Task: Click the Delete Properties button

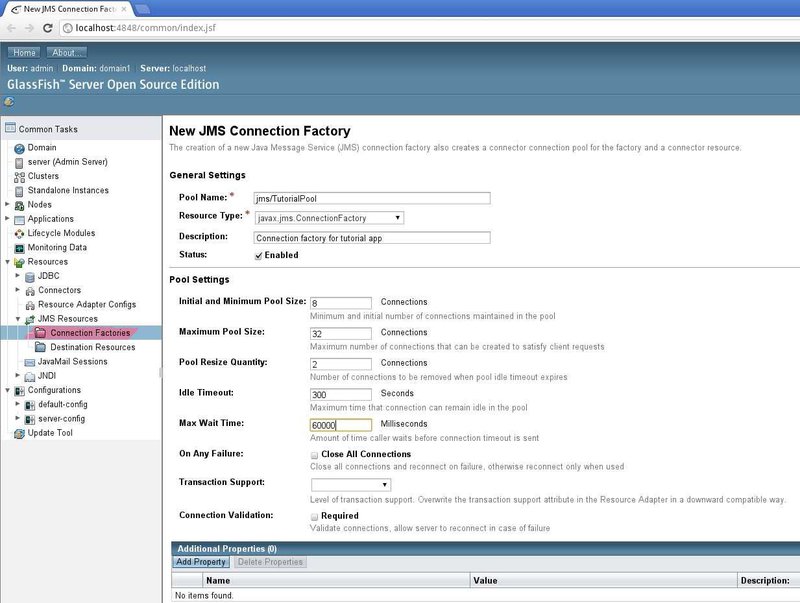Action: (270, 562)
